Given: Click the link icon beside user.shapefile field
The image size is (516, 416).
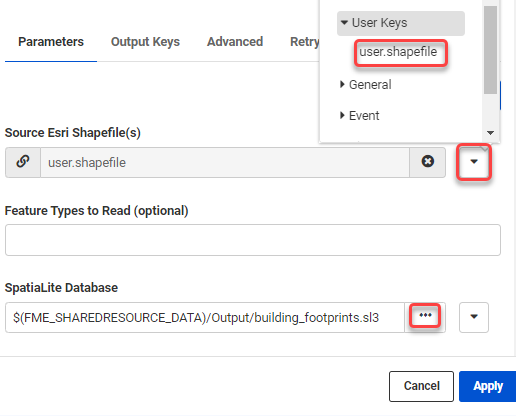Looking at the screenshot, I should (x=23, y=162).
